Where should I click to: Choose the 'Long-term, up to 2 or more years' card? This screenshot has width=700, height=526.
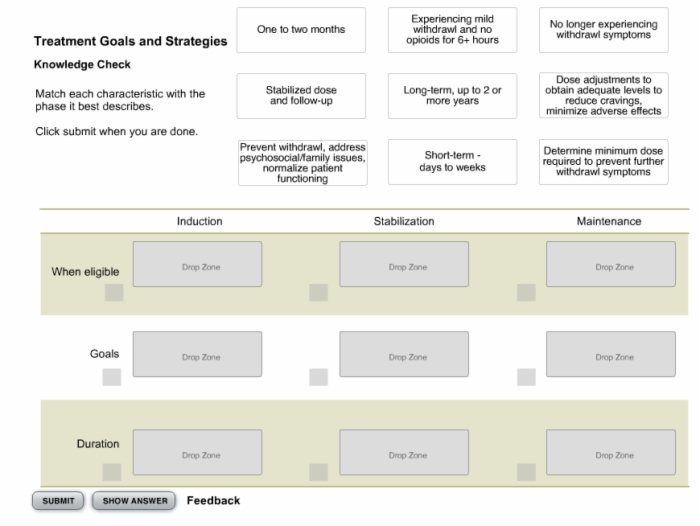tap(452, 96)
